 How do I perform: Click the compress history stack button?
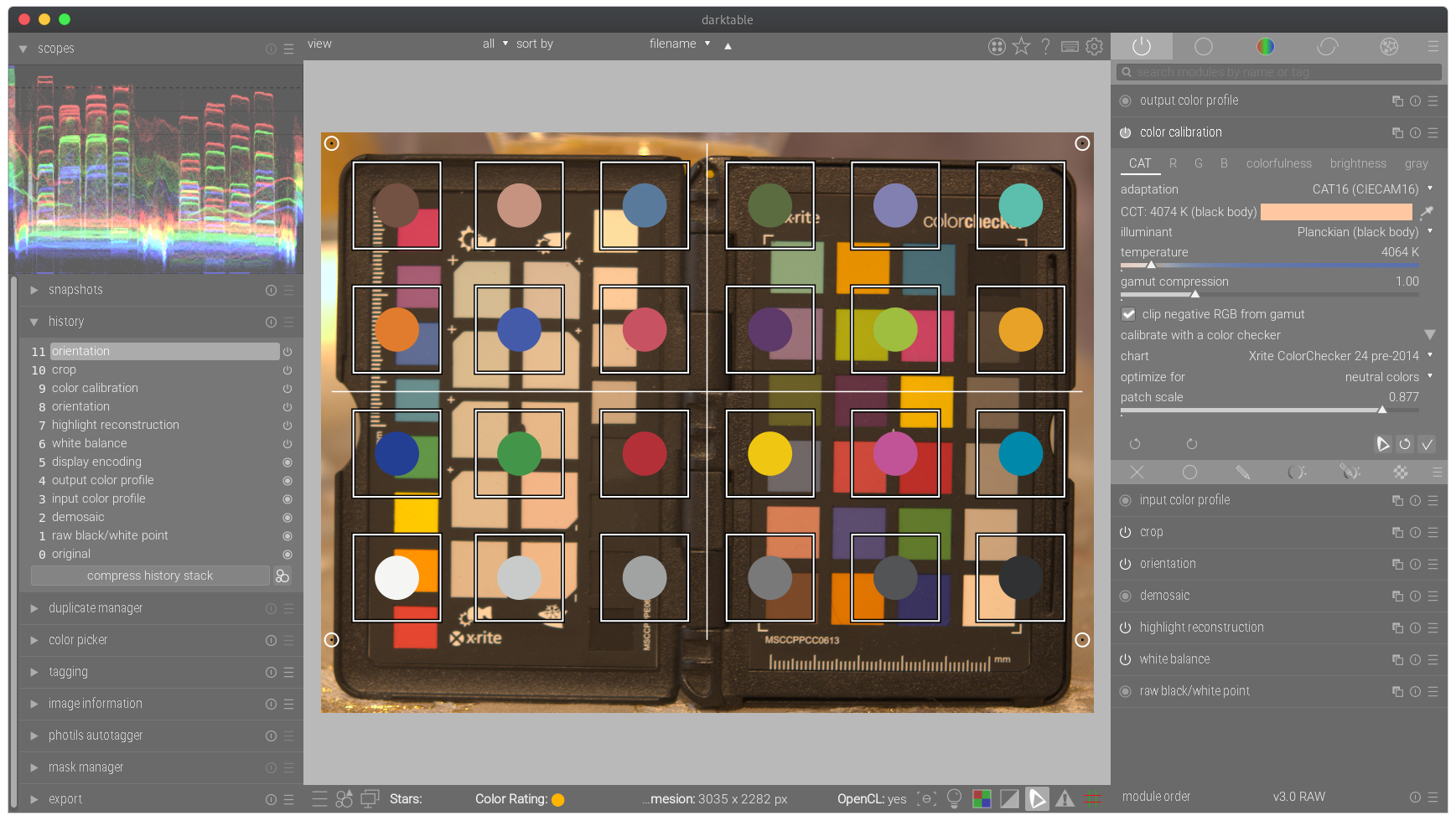[x=150, y=576]
